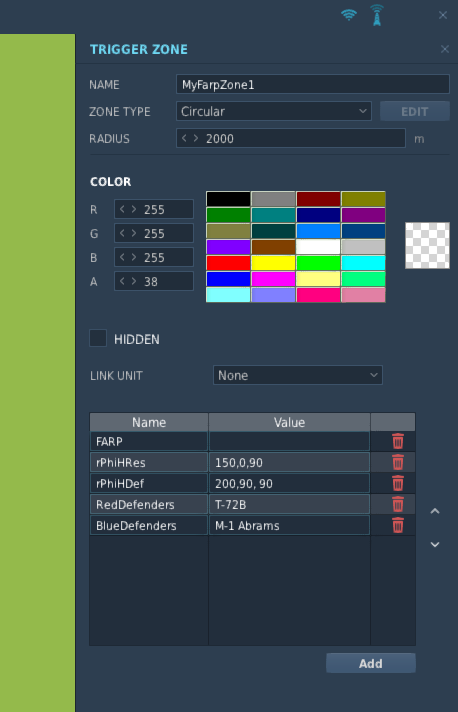458x712 pixels.
Task: Increase G color value arrow
Action: [x=134, y=233]
